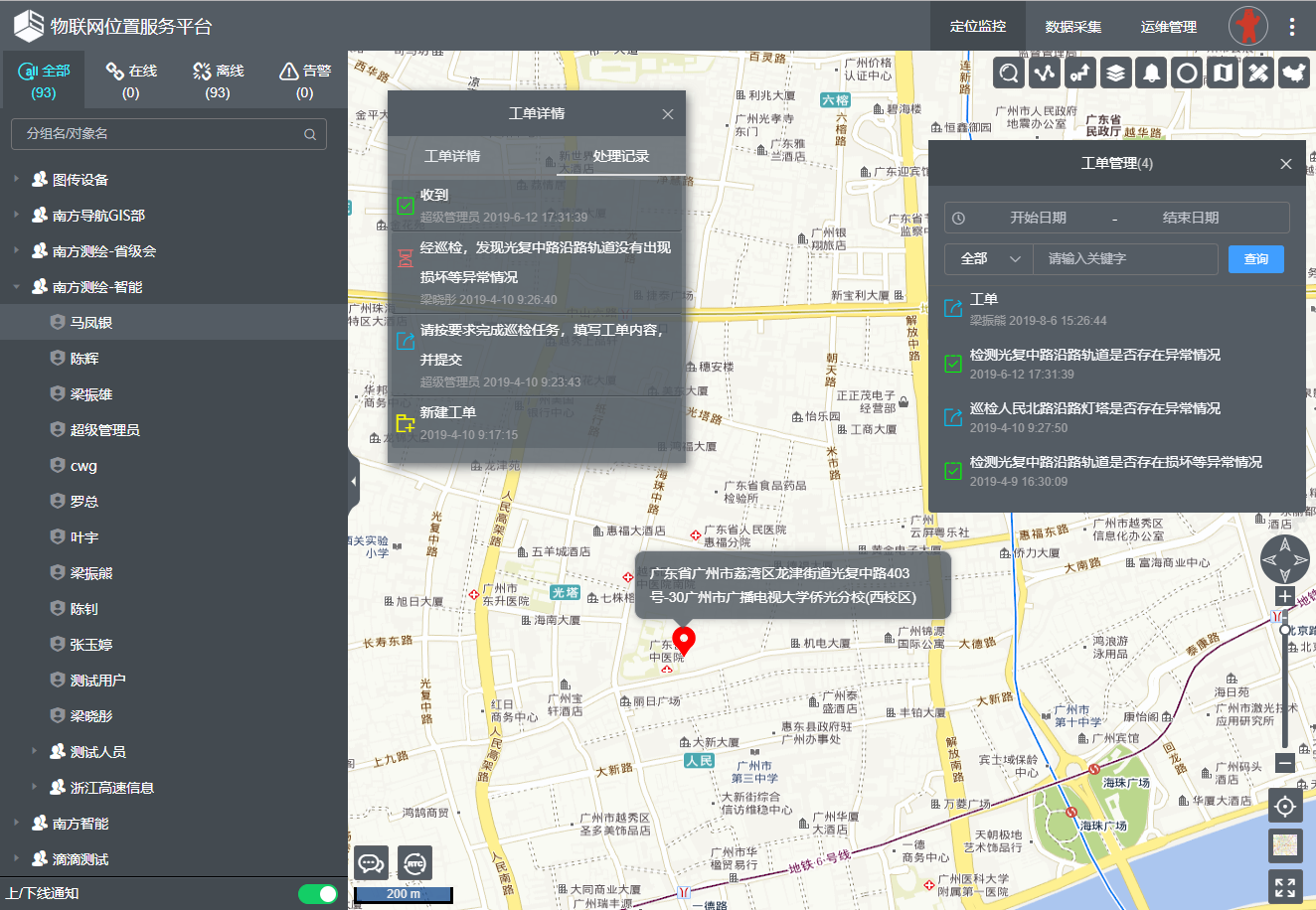Select the circle fence drawing tool
Screen dimensions: 1316x910
click(x=1187, y=73)
